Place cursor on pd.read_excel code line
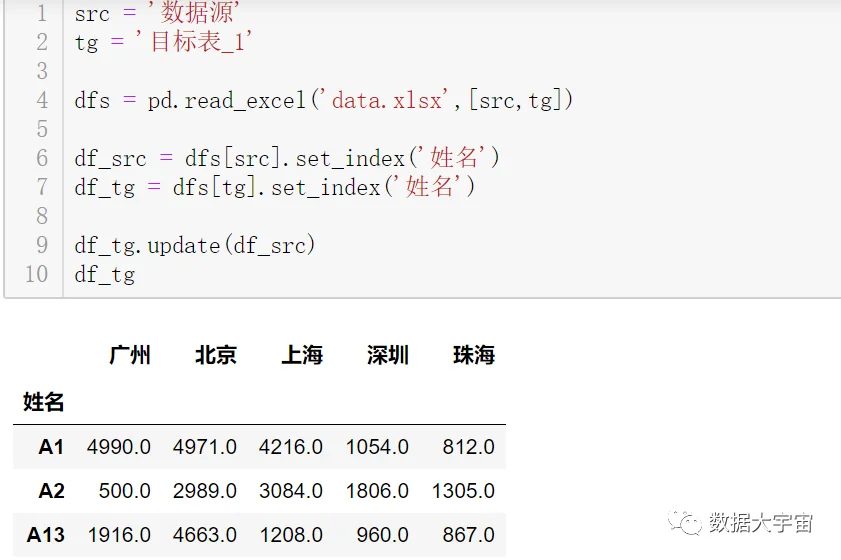 (324, 100)
